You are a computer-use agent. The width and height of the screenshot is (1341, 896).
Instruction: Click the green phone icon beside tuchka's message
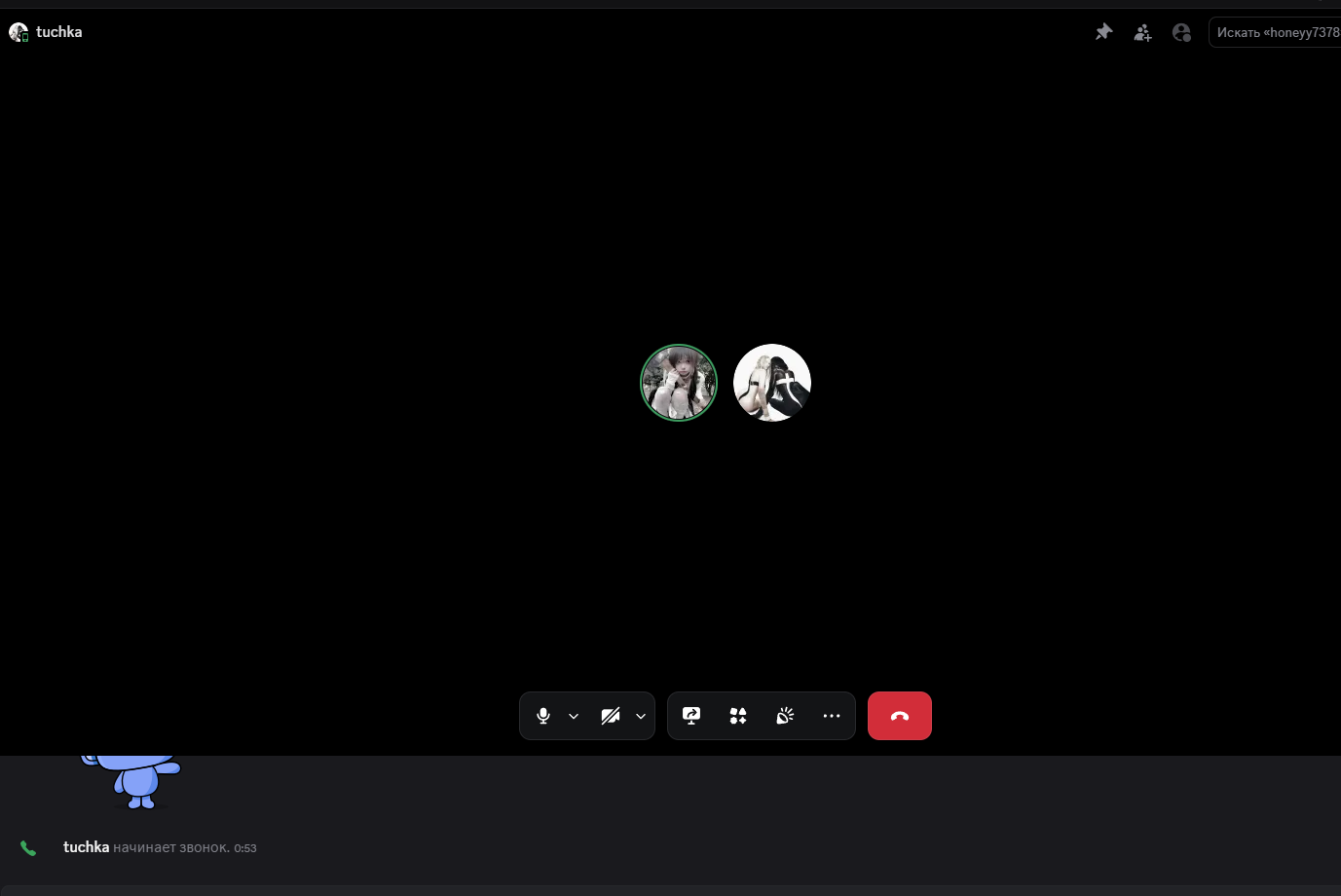[28, 847]
